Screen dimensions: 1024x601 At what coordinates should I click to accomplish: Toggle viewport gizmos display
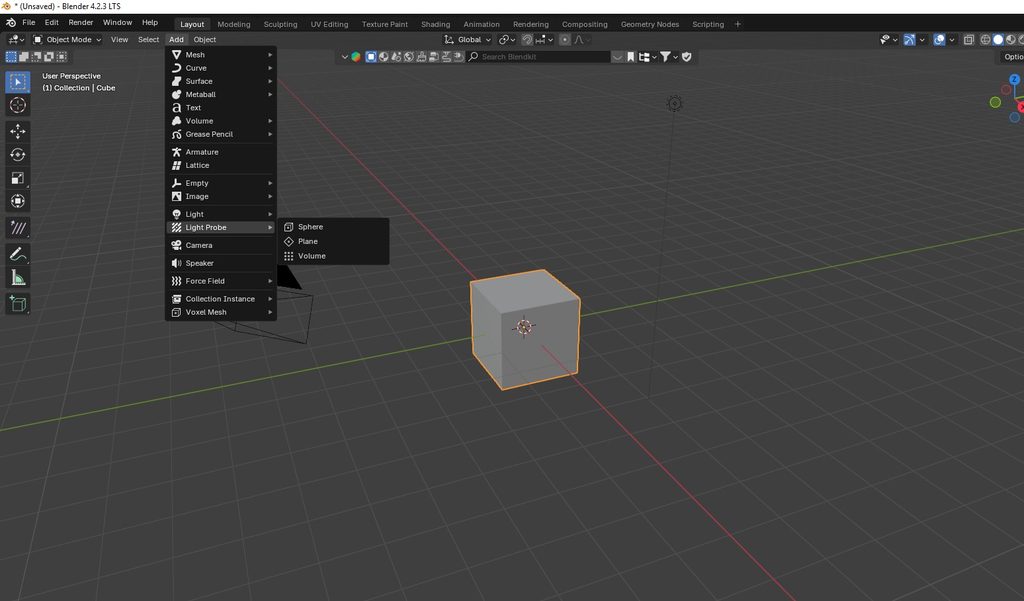[909, 40]
